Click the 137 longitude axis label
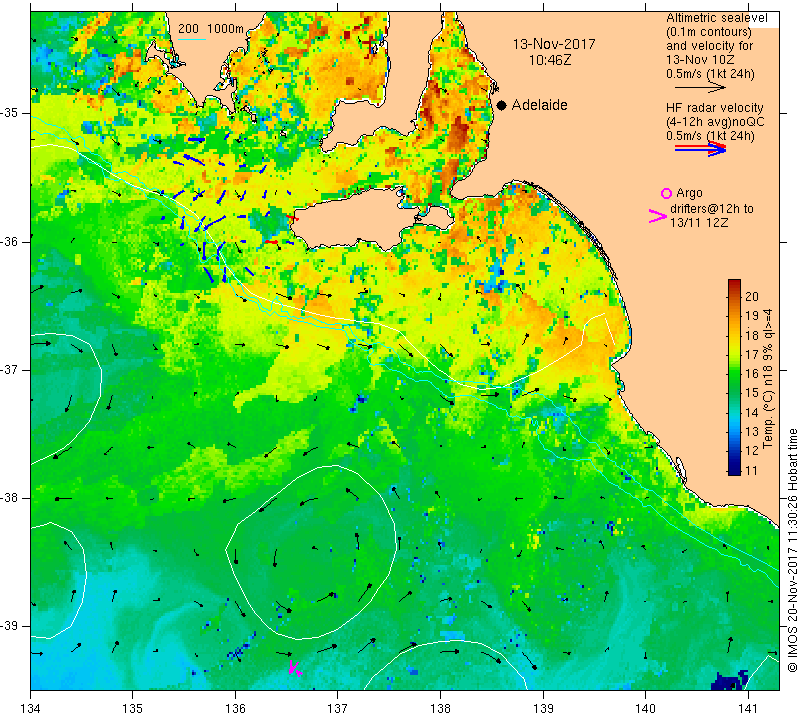 pos(337,709)
